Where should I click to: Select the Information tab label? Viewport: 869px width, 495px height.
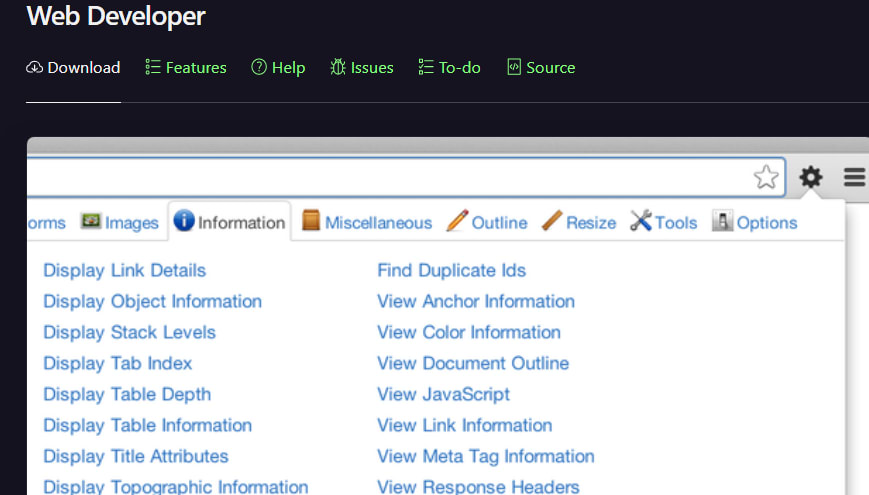point(242,223)
